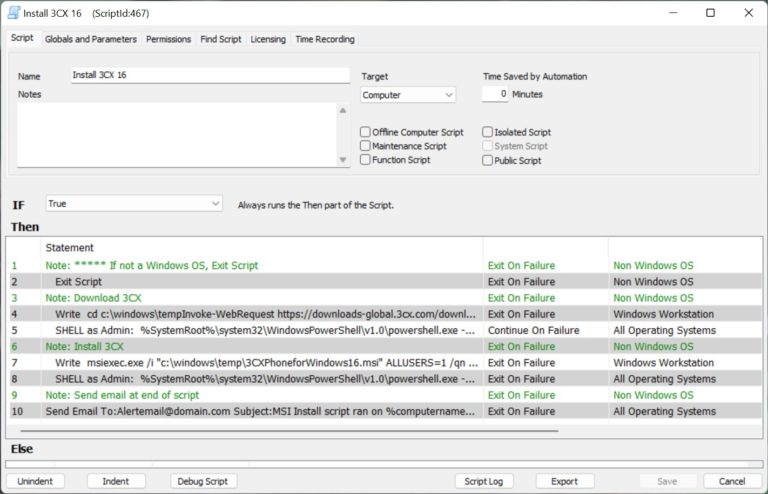Expand the IF condition True dropdown
768x494 pixels.
(x=134, y=204)
